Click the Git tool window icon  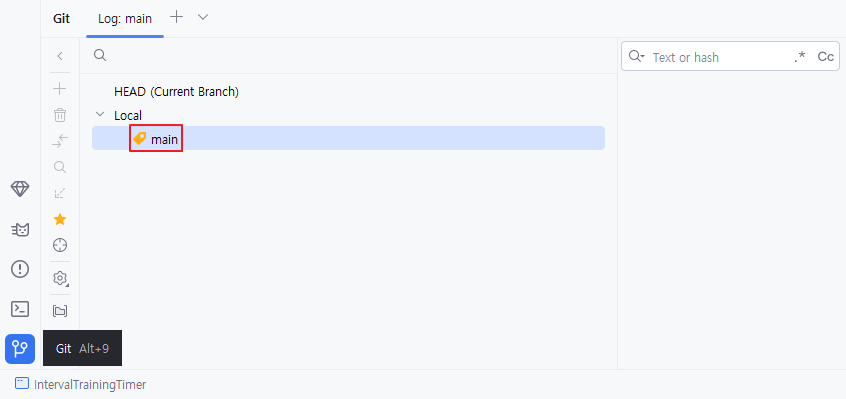pos(20,349)
